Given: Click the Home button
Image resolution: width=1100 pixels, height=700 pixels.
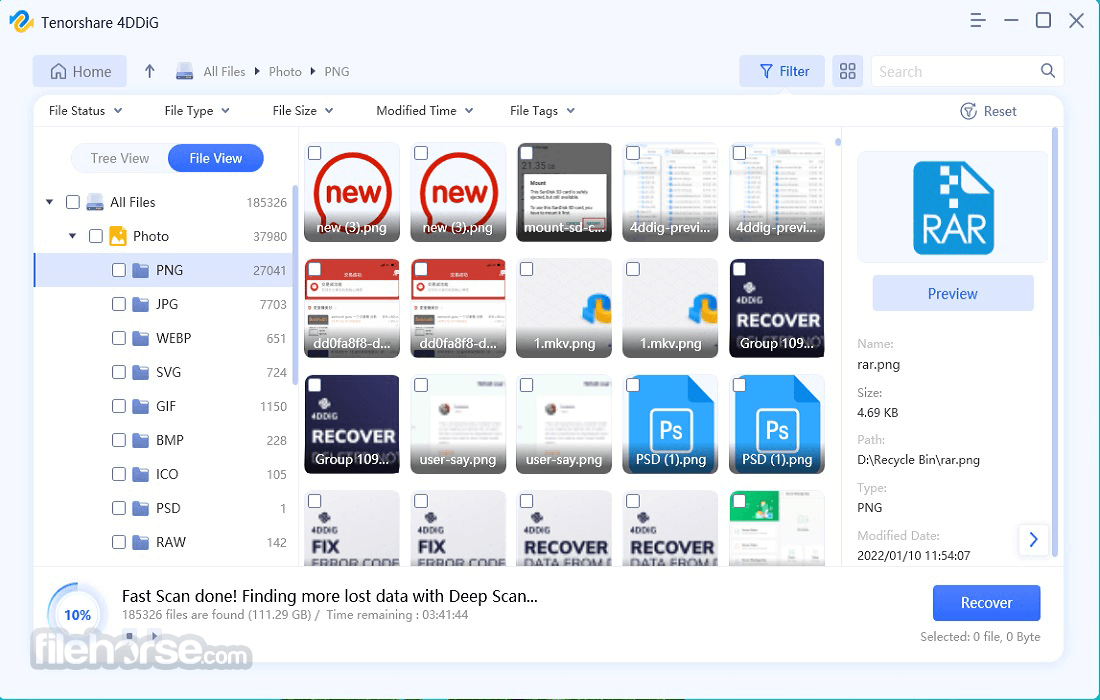Looking at the screenshot, I should [x=80, y=71].
